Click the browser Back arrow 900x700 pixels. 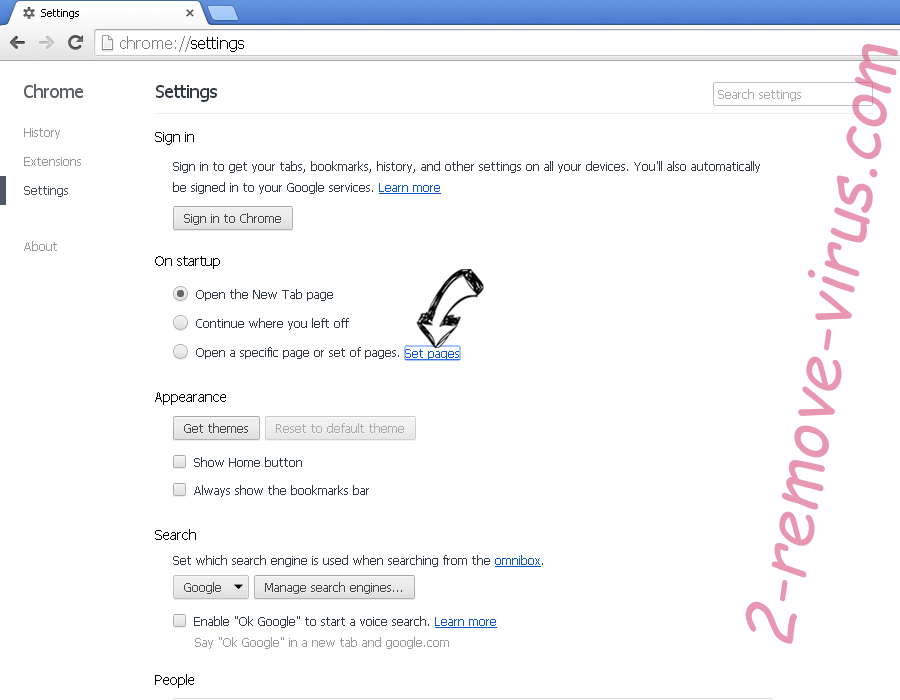click(18, 42)
